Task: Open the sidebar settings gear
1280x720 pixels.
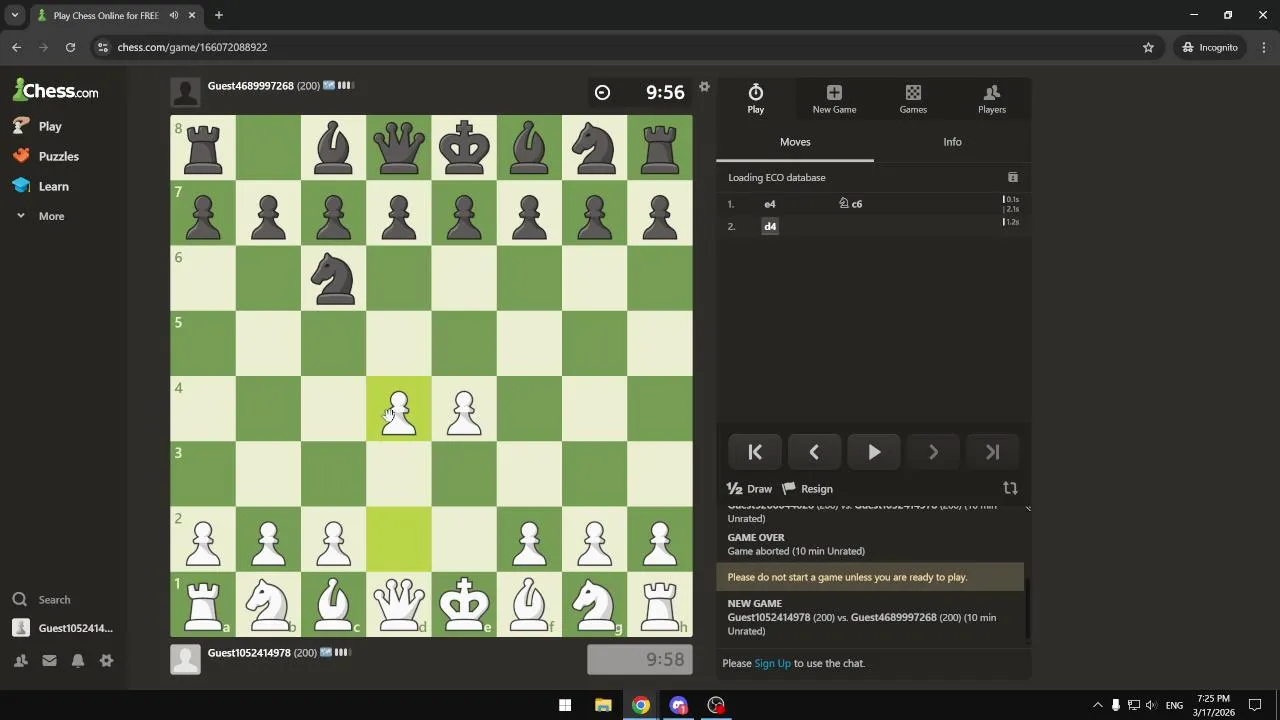Action: [106, 660]
